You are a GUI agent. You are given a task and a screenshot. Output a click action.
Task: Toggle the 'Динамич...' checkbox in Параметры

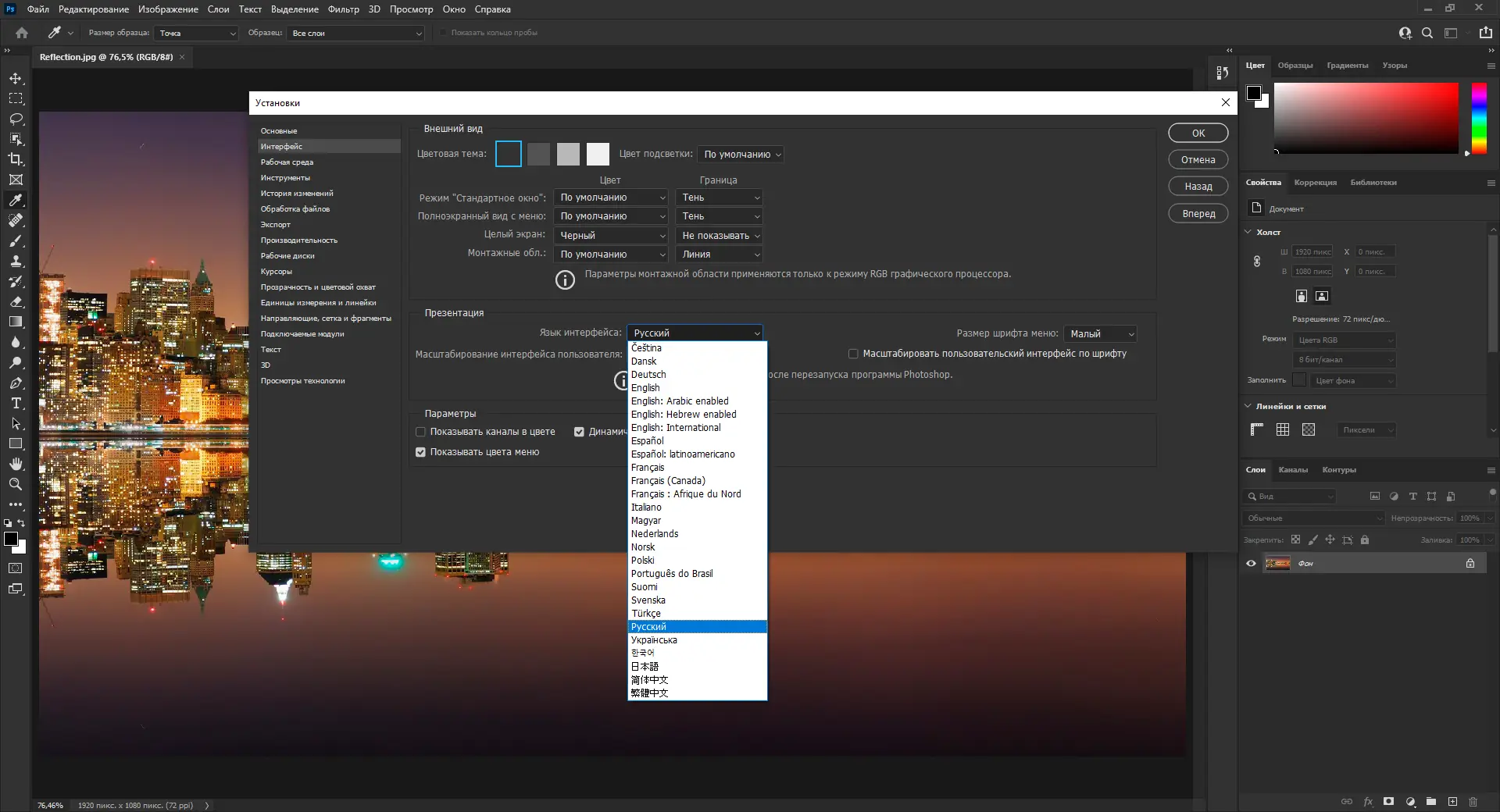click(x=579, y=432)
